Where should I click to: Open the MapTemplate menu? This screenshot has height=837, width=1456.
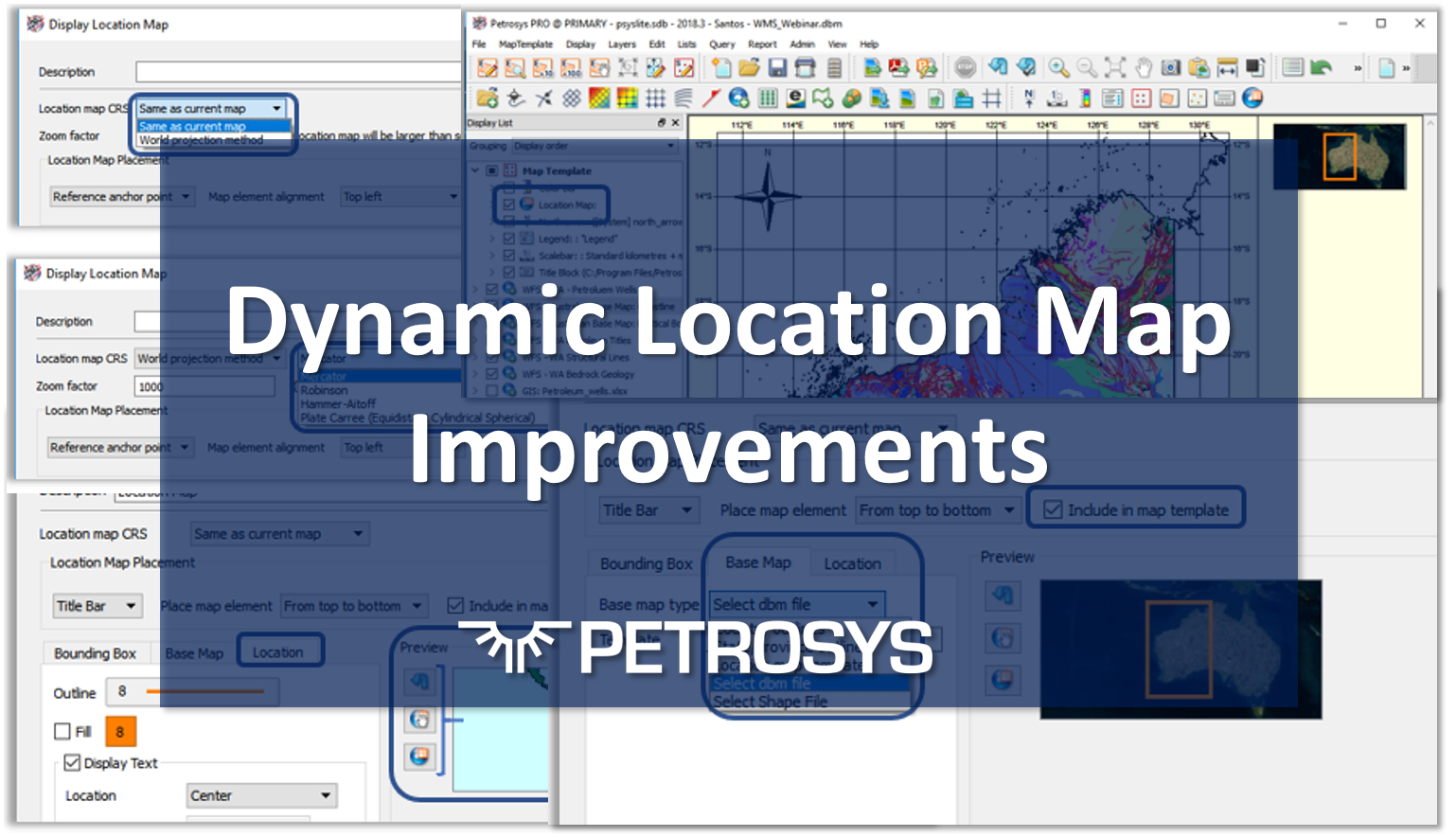pyautogui.click(x=525, y=45)
